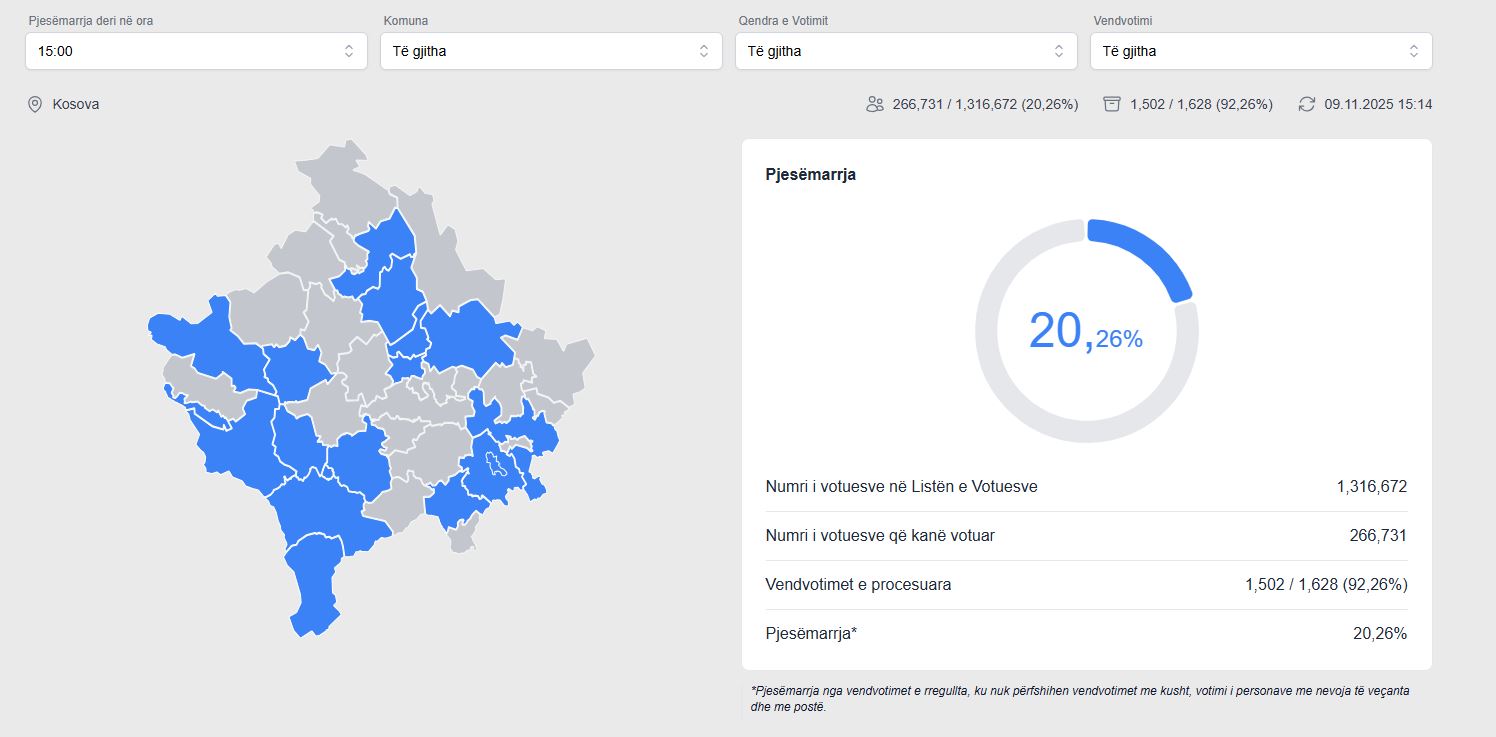This screenshot has width=1496, height=737.
Task: Click the chevron arrows in the Komuna dropdown
Action: click(x=703, y=51)
